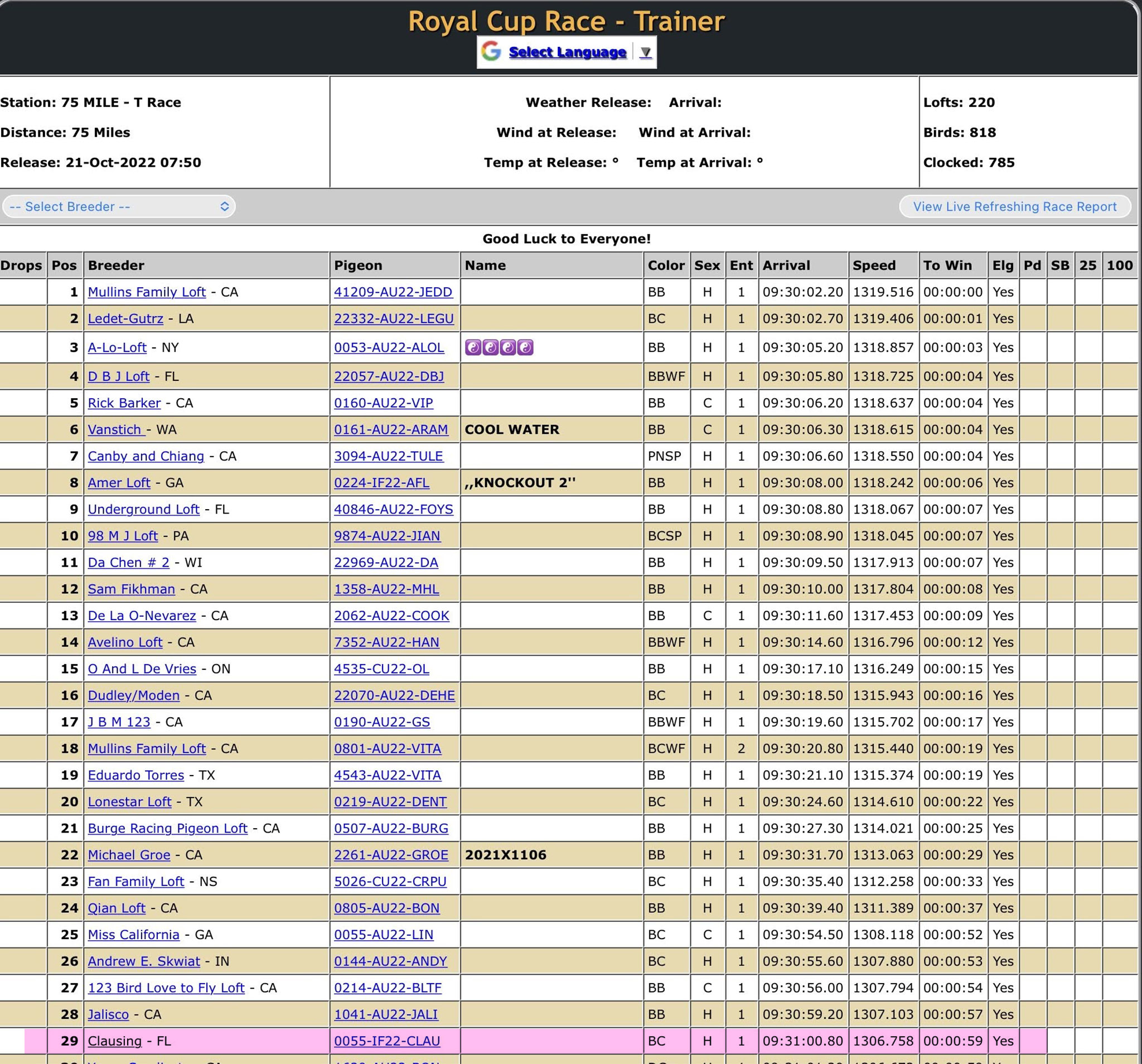The width and height of the screenshot is (1142, 1064).
Task: Click speed value 1319.516
Action: click(x=883, y=292)
